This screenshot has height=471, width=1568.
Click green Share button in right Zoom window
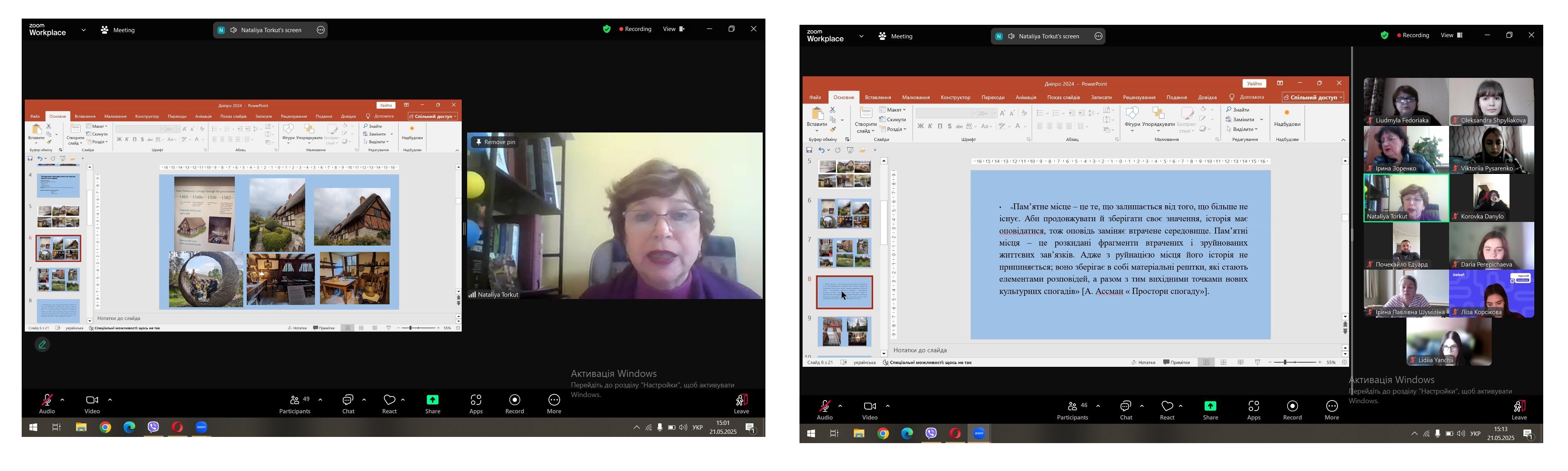coord(1210,406)
